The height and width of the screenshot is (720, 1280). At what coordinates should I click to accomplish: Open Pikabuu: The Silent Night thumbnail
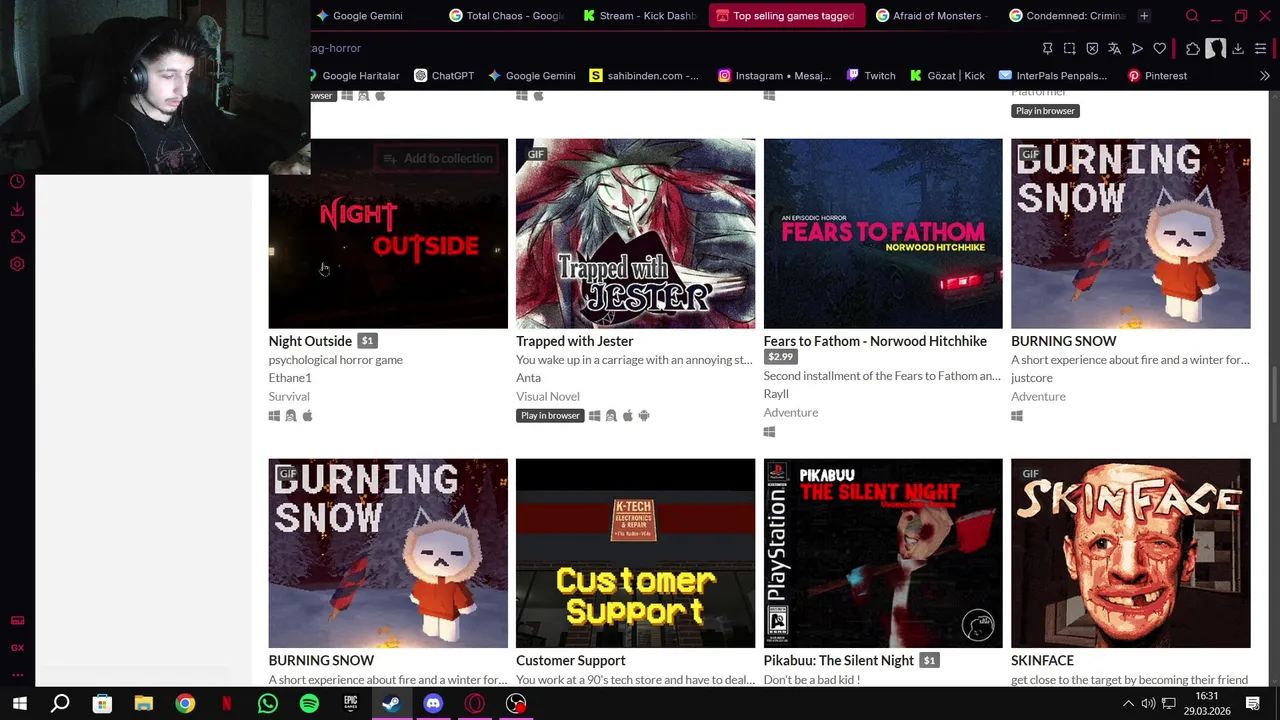coord(883,553)
